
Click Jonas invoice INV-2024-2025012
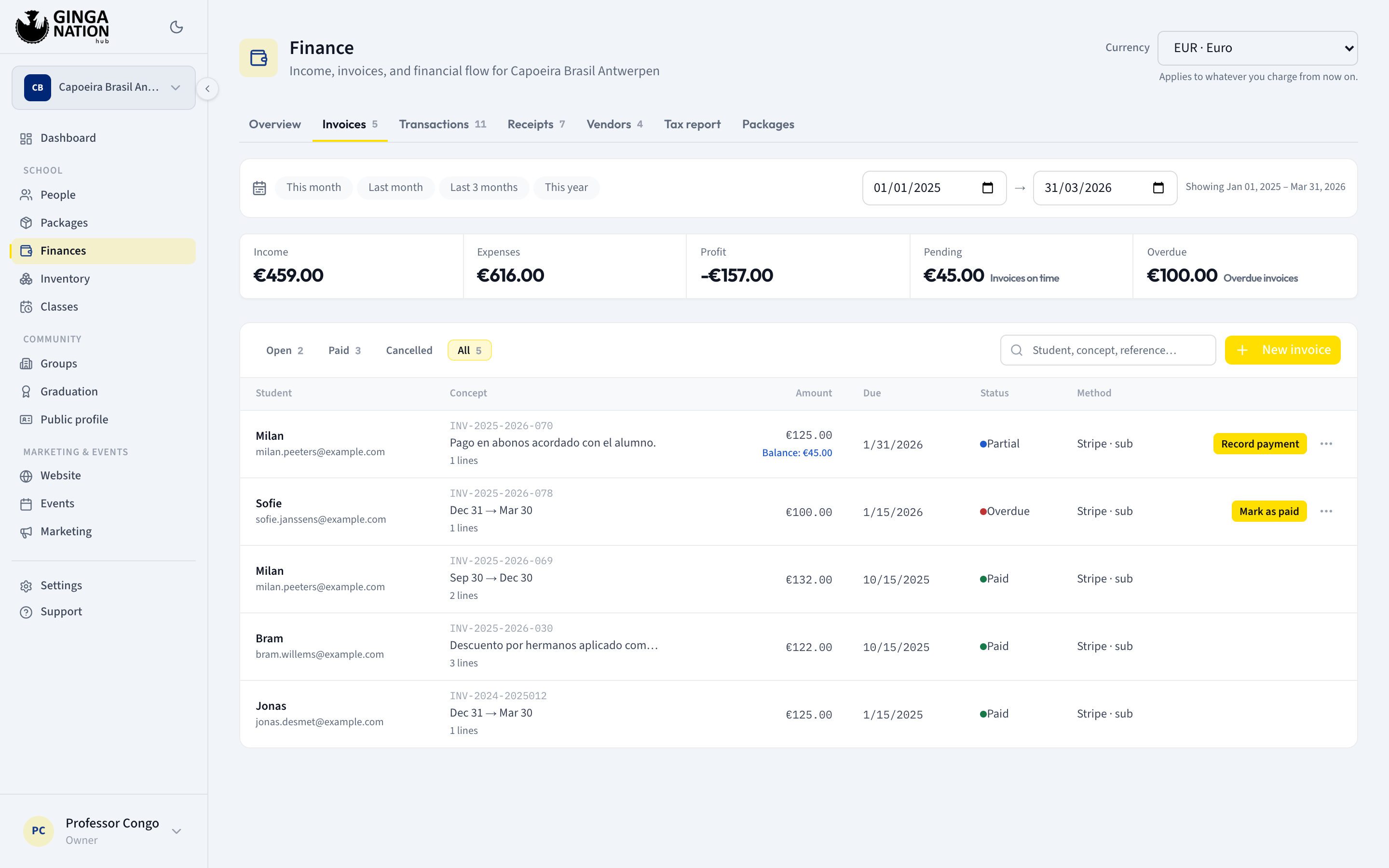[x=498, y=696]
